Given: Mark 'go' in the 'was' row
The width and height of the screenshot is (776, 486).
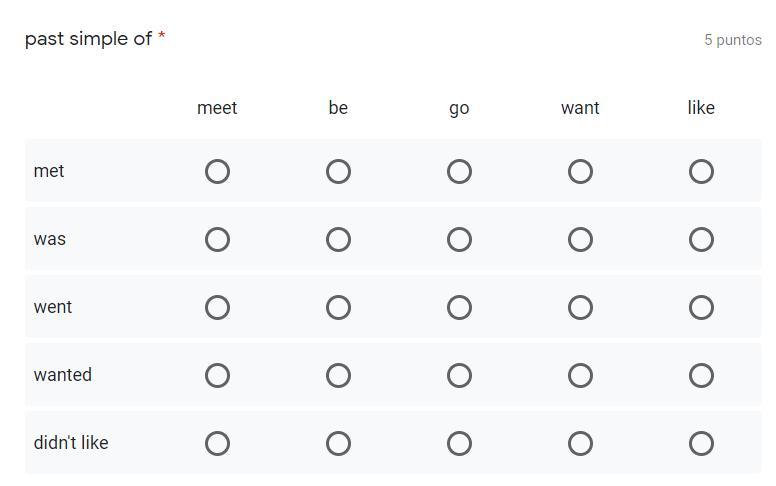Looking at the screenshot, I should (x=459, y=240).
